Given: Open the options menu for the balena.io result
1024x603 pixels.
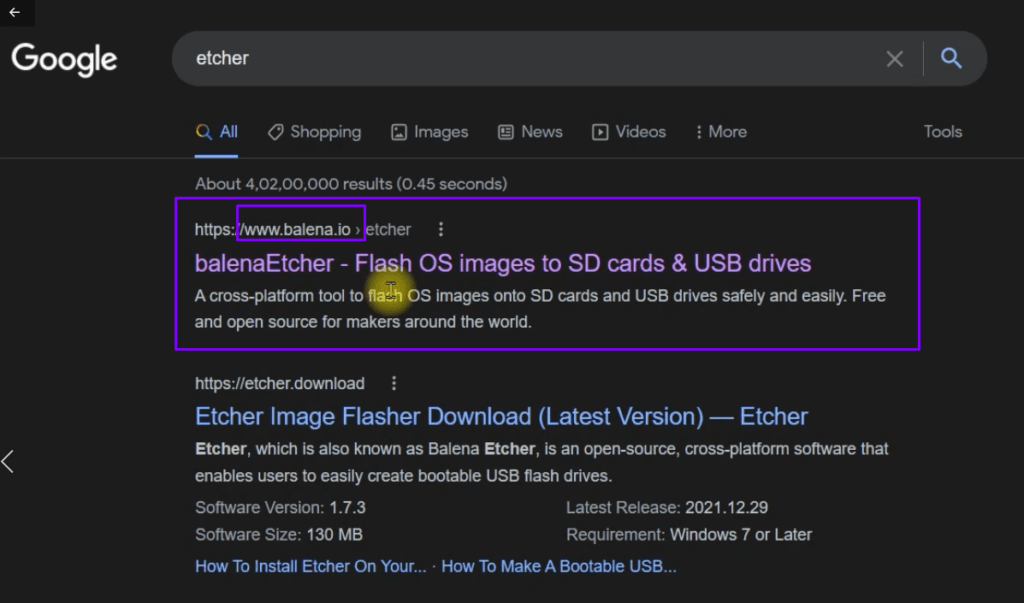Looking at the screenshot, I should [441, 229].
